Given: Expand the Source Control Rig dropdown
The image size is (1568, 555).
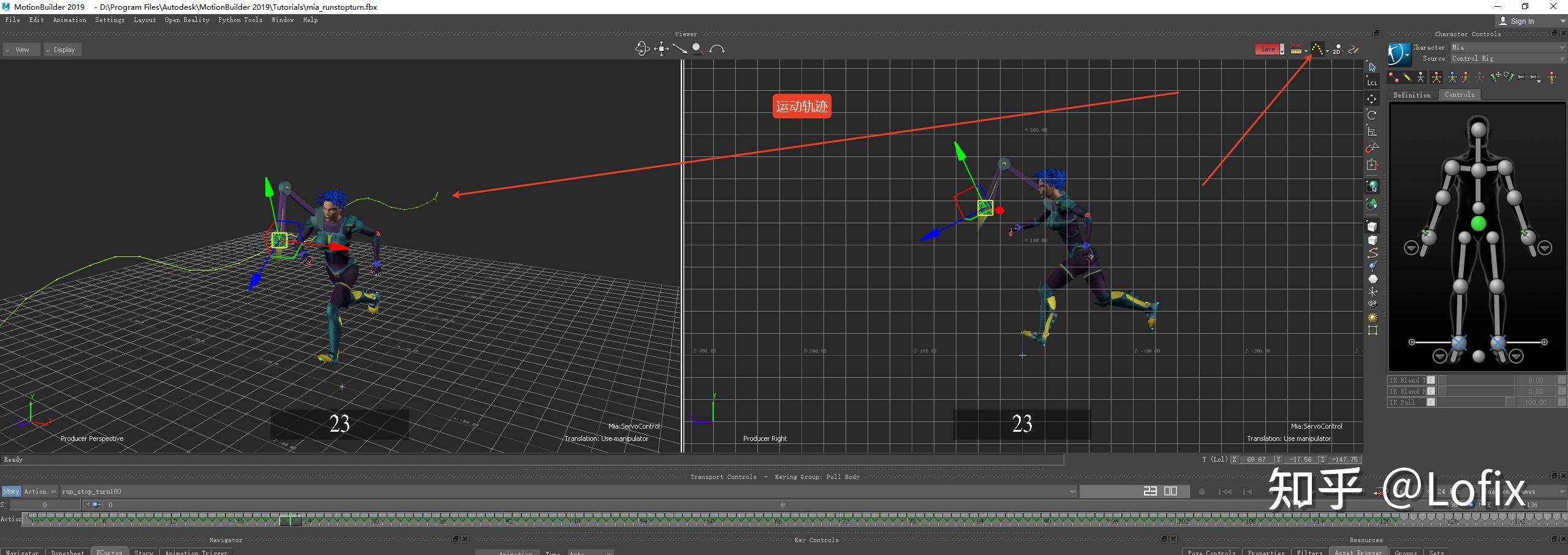Looking at the screenshot, I should (1508, 58).
